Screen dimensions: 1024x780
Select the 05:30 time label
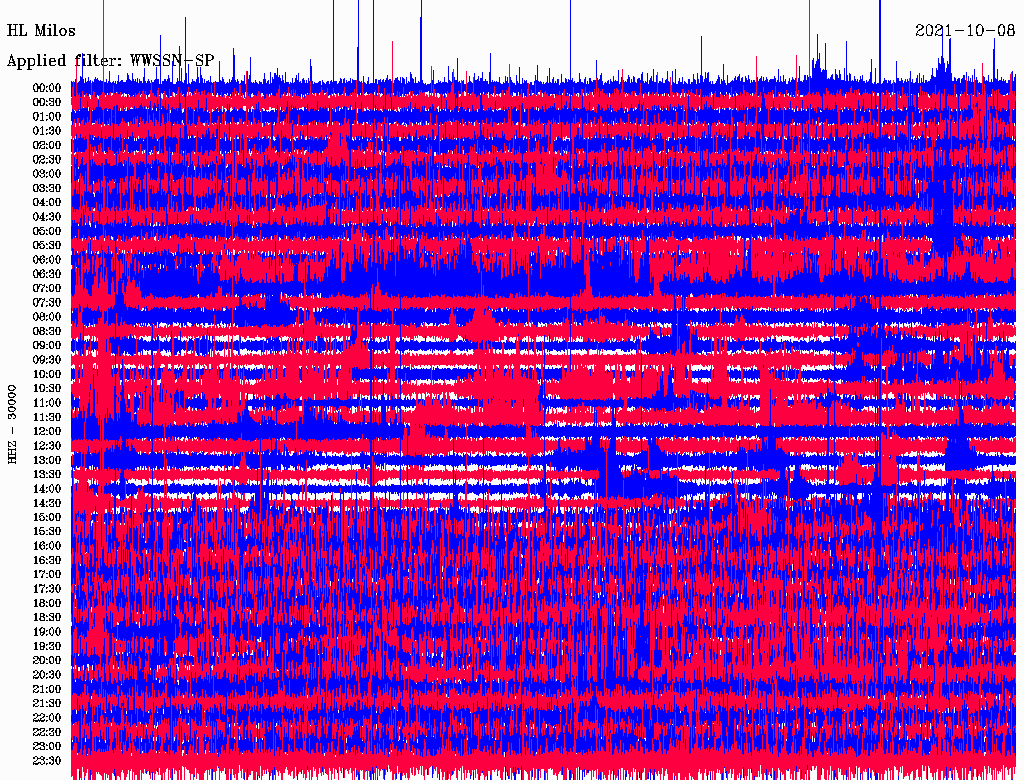coord(47,245)
